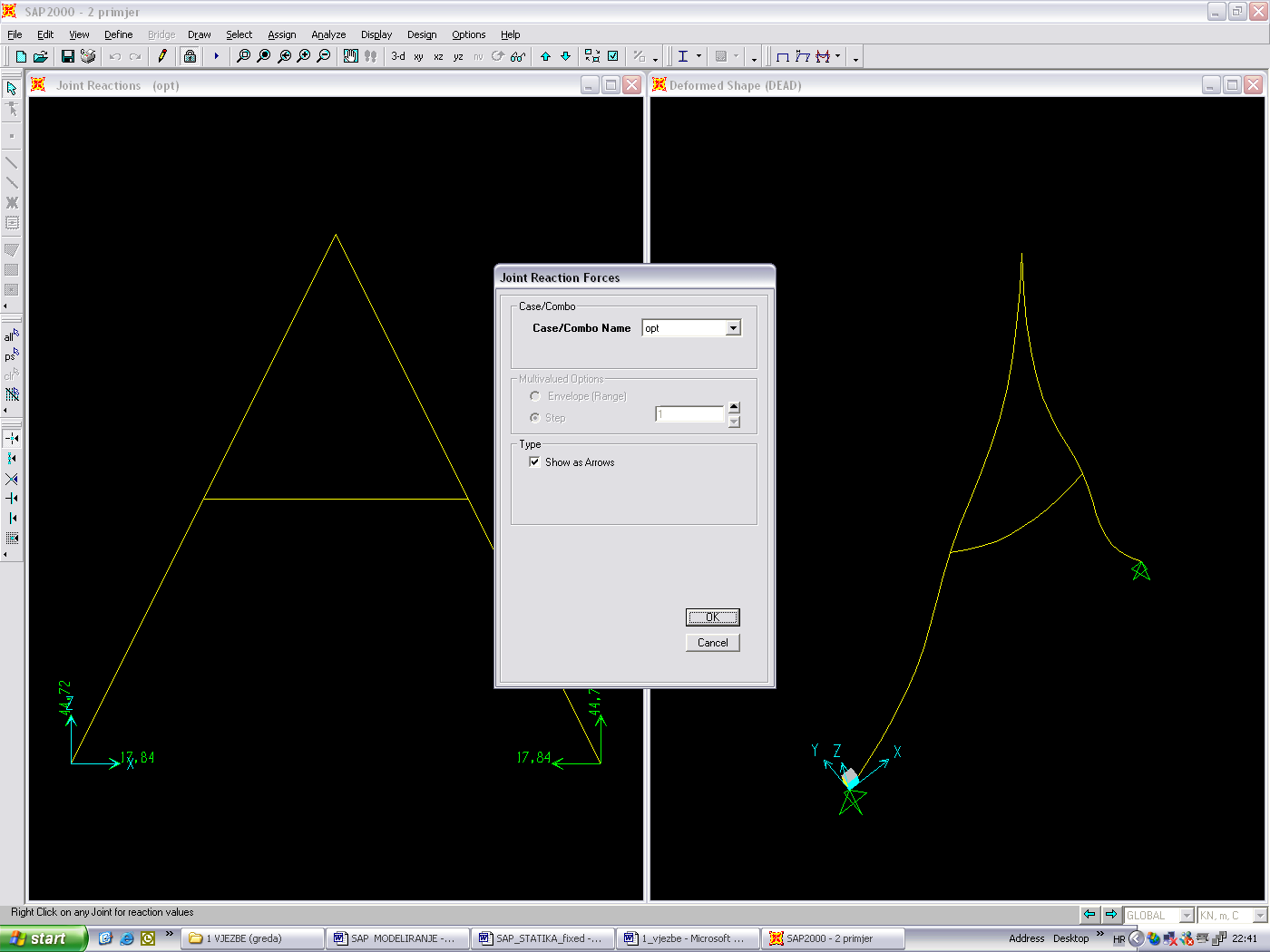
Task: Click the left arrow in status bar
Action: (1089, 915)
